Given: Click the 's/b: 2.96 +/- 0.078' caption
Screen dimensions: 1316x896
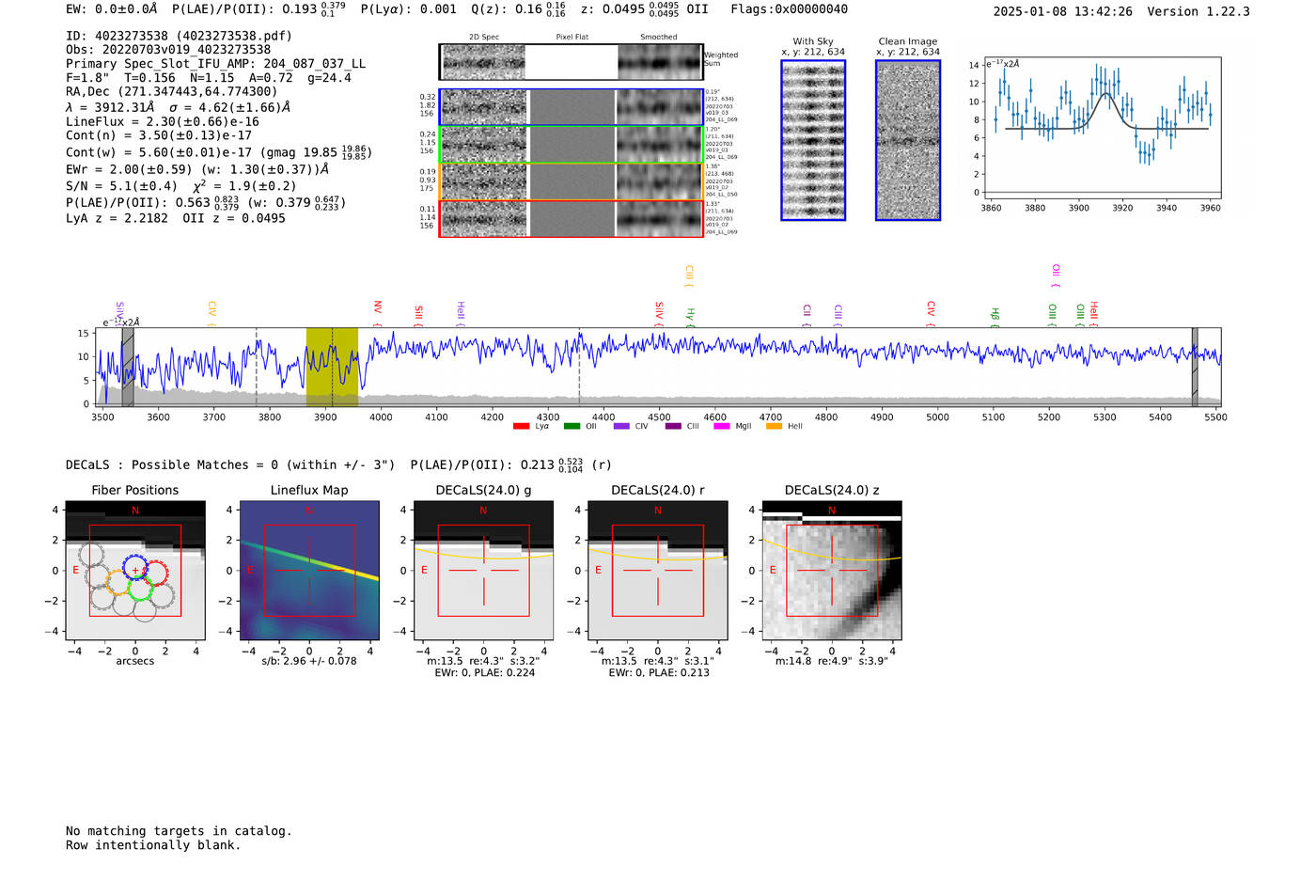Looking at the screenshot, I should pos(309,661).
